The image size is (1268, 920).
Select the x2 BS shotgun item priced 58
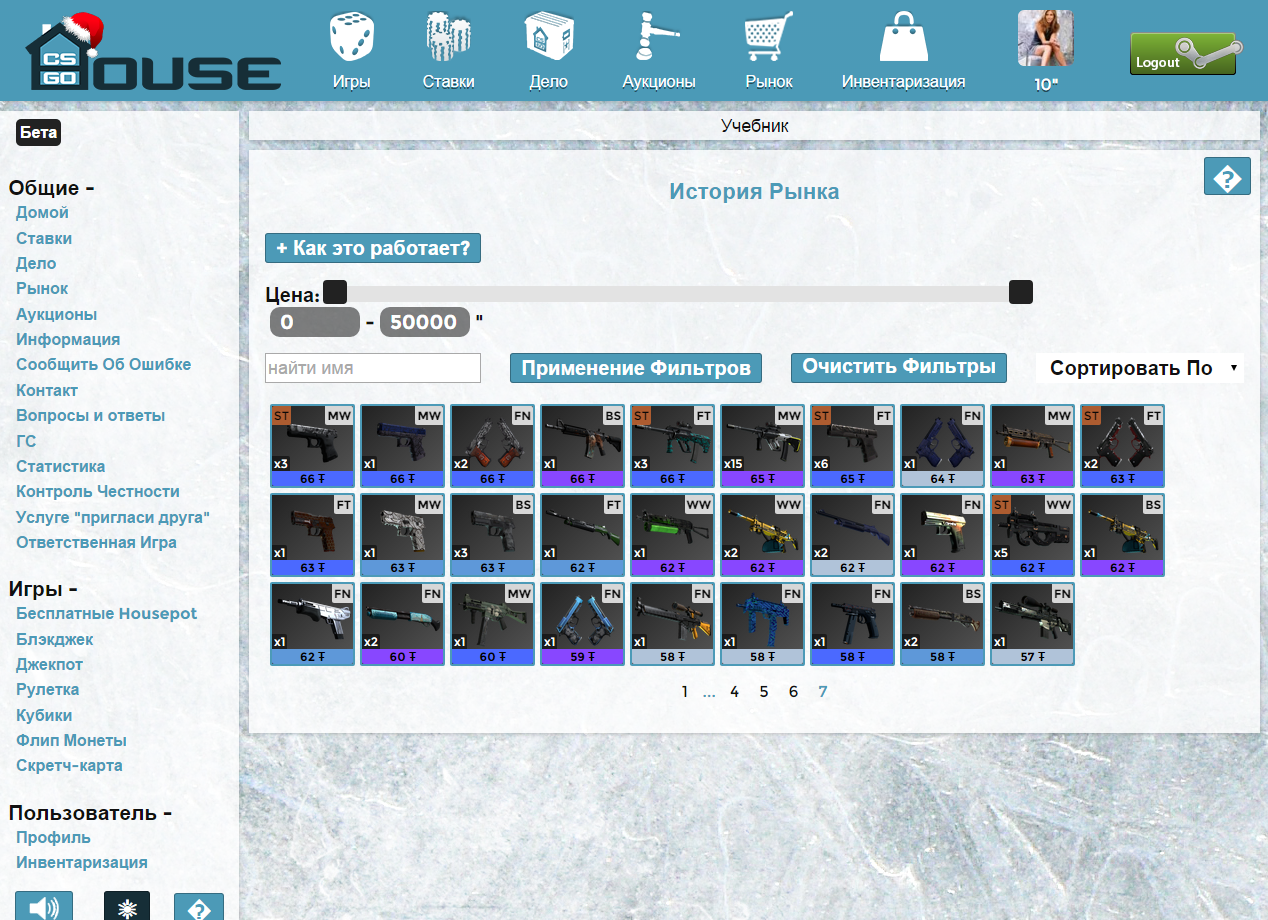pyautogui.click(x=943, y=624)
